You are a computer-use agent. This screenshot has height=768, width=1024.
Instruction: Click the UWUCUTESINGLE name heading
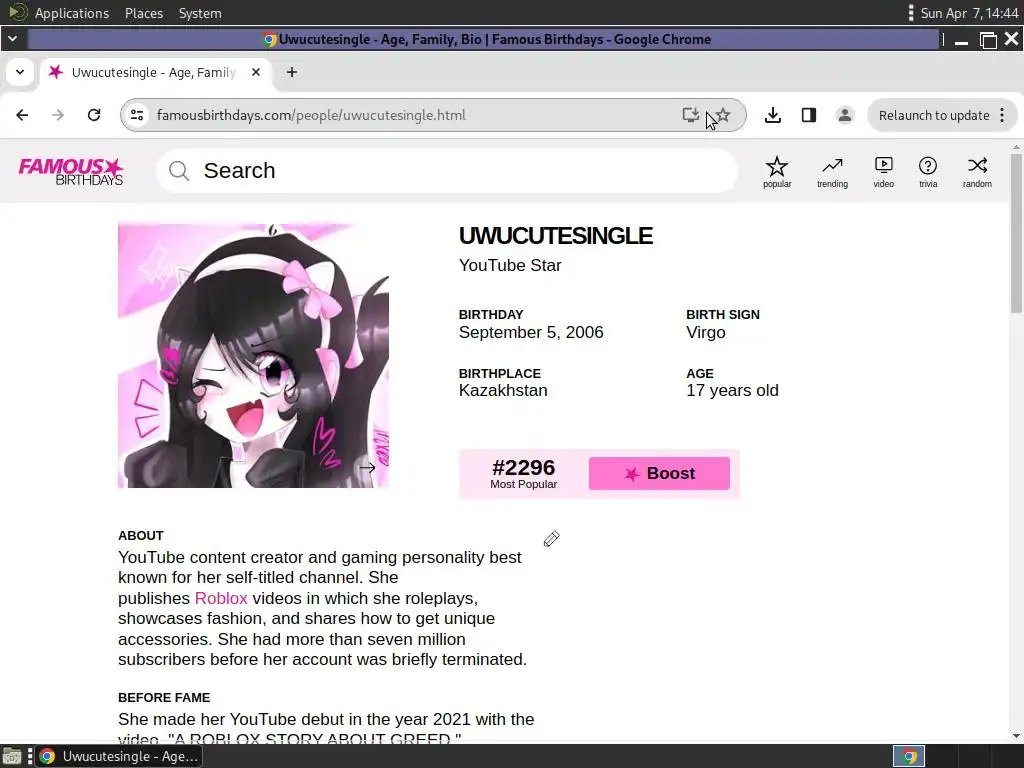tap(556, 236)
